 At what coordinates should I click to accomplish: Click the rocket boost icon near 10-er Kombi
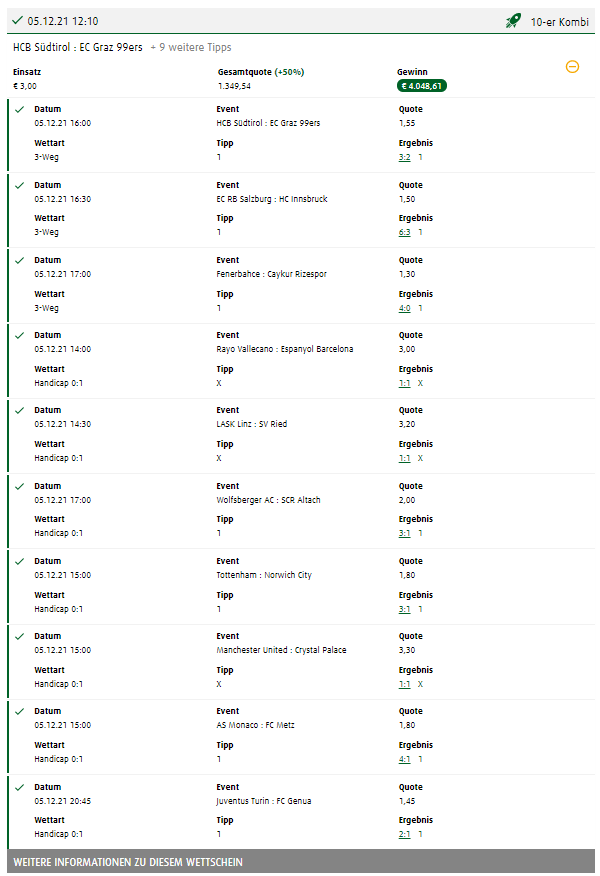(x=513, y=21)
